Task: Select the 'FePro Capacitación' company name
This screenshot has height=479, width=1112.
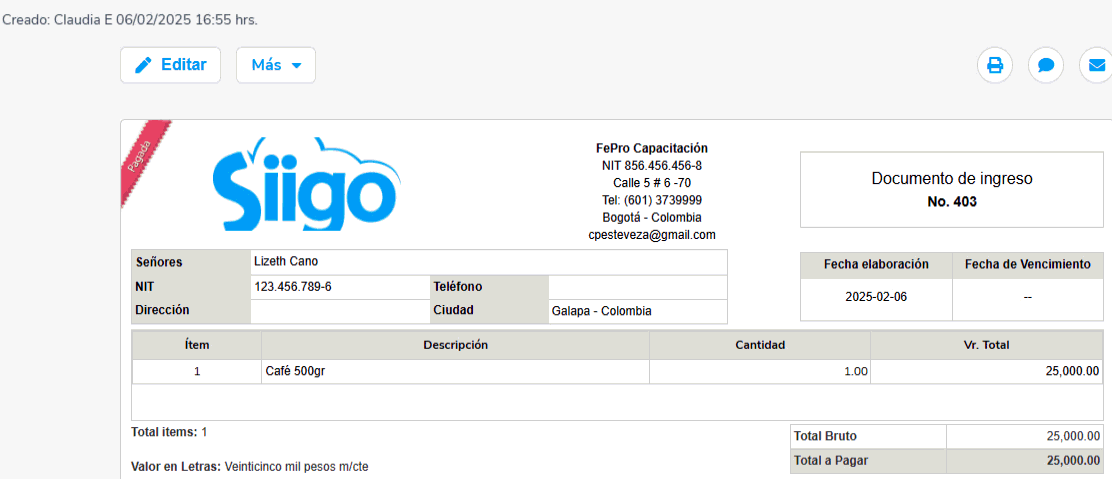Action: (652, 148)
